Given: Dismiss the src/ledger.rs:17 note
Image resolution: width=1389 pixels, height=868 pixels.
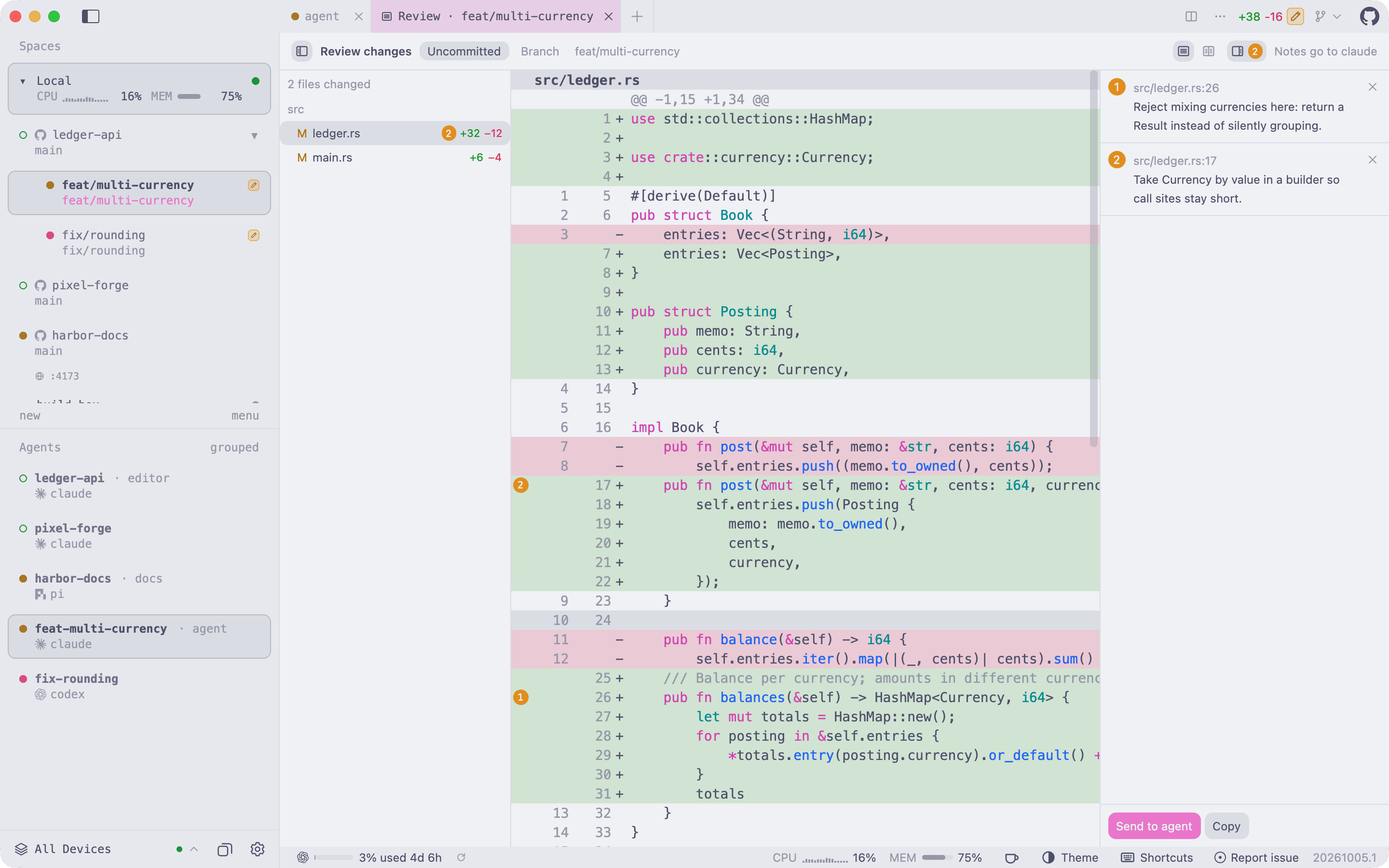Looking at the screenshot, I should click(x=1372, y=160).
